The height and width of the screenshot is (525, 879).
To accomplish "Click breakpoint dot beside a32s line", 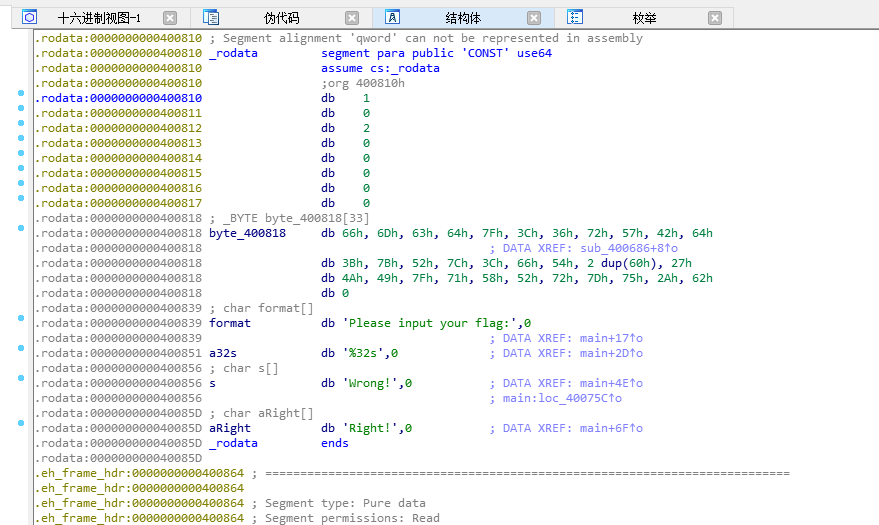I will (x=21, y=348).
